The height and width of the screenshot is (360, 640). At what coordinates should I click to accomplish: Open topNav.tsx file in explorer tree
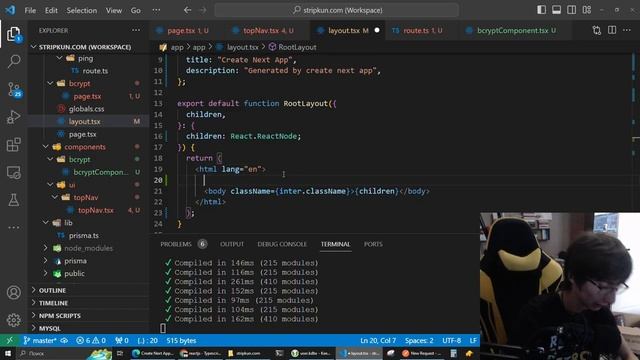(x=96, y=210)
